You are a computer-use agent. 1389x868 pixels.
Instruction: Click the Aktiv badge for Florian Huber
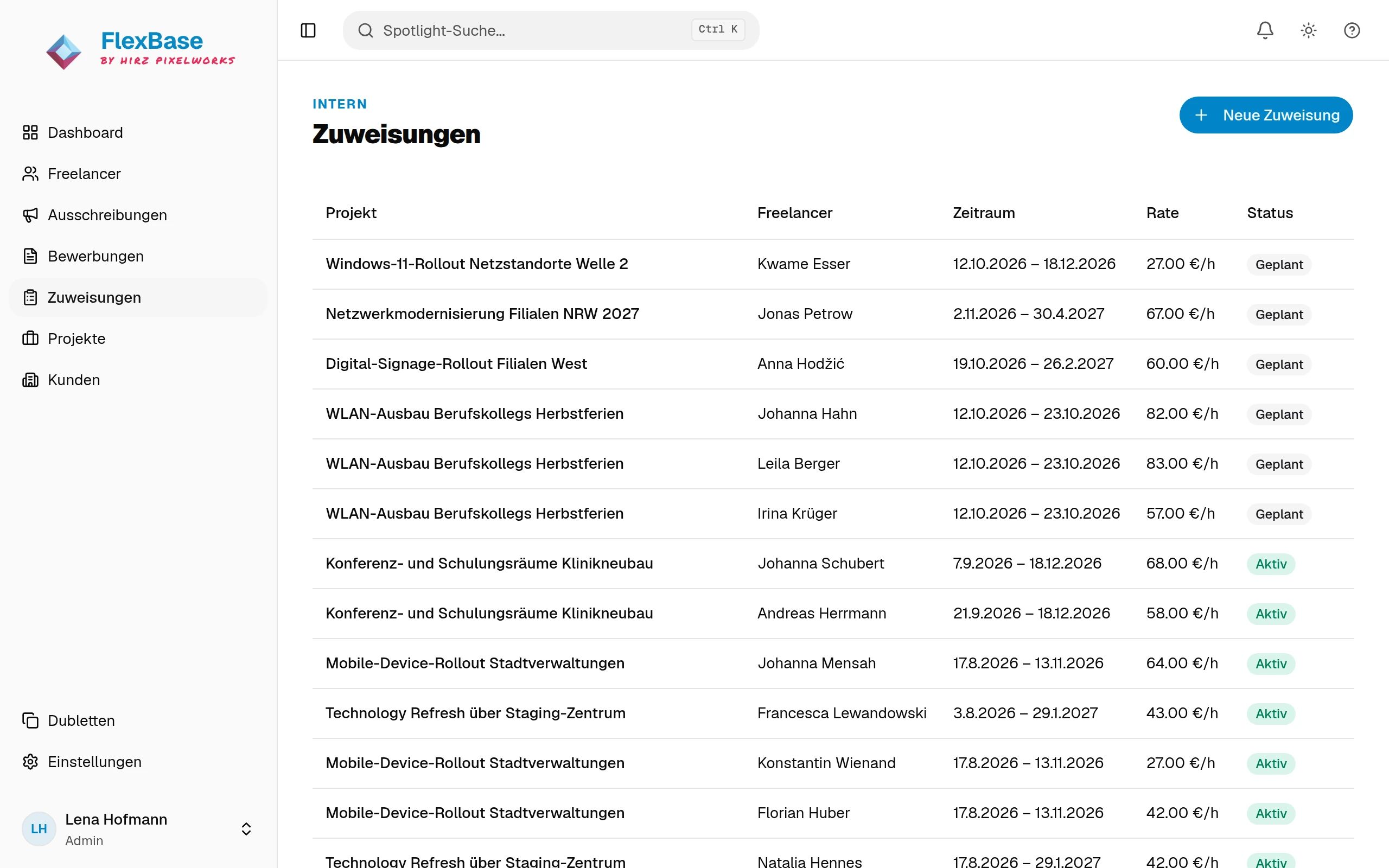(x=1271, y=813)
